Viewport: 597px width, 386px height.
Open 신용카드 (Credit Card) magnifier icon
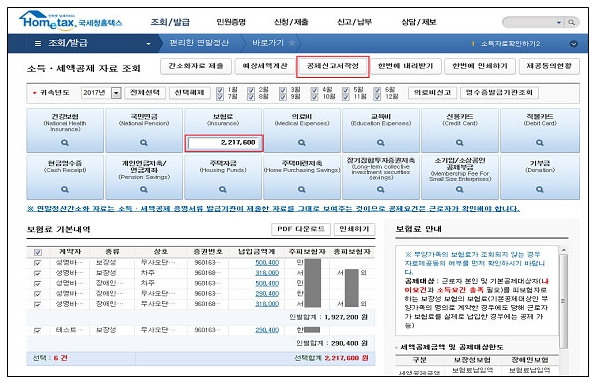coord(460,143)
